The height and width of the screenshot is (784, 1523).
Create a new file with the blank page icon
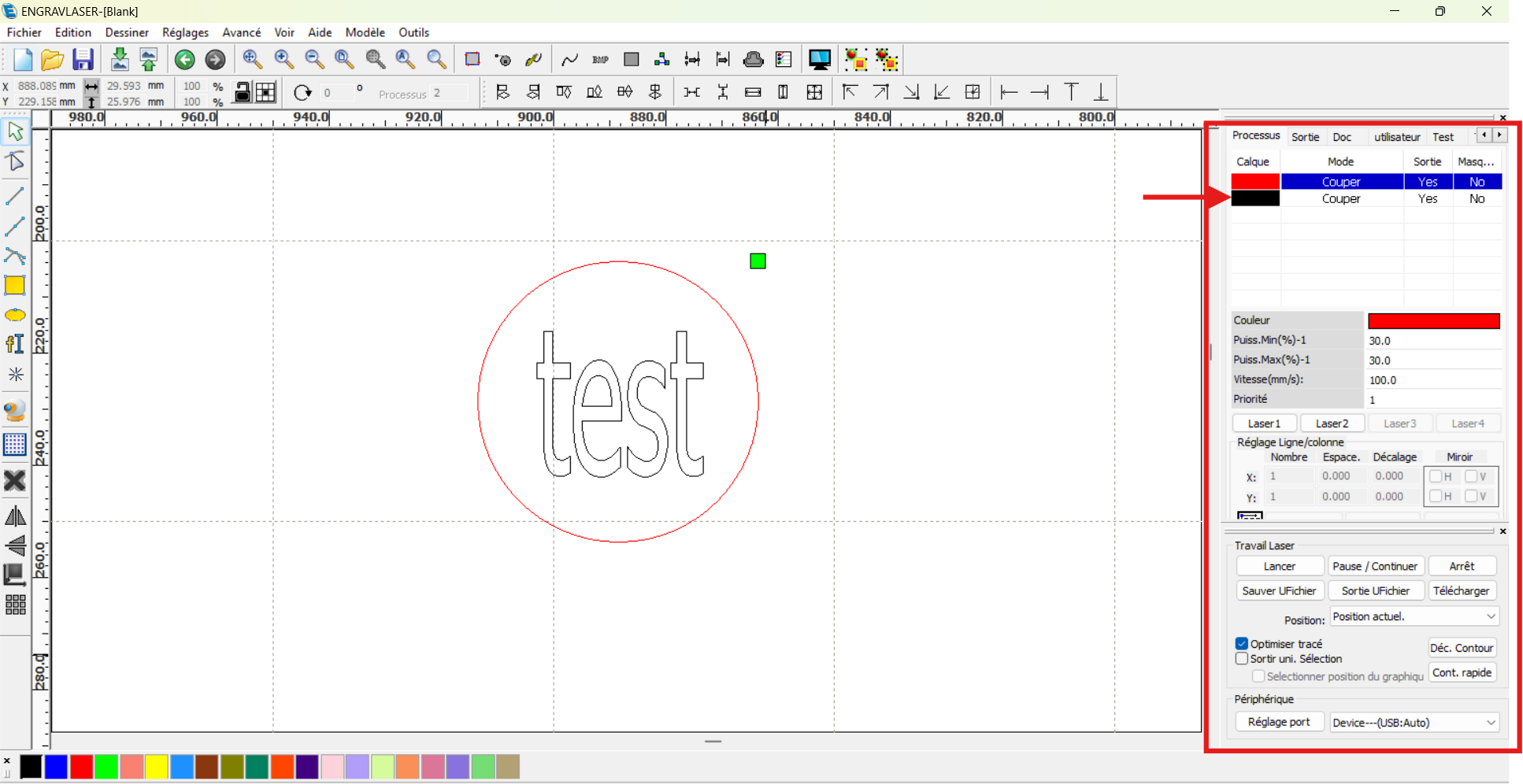(x=22, y=60)
